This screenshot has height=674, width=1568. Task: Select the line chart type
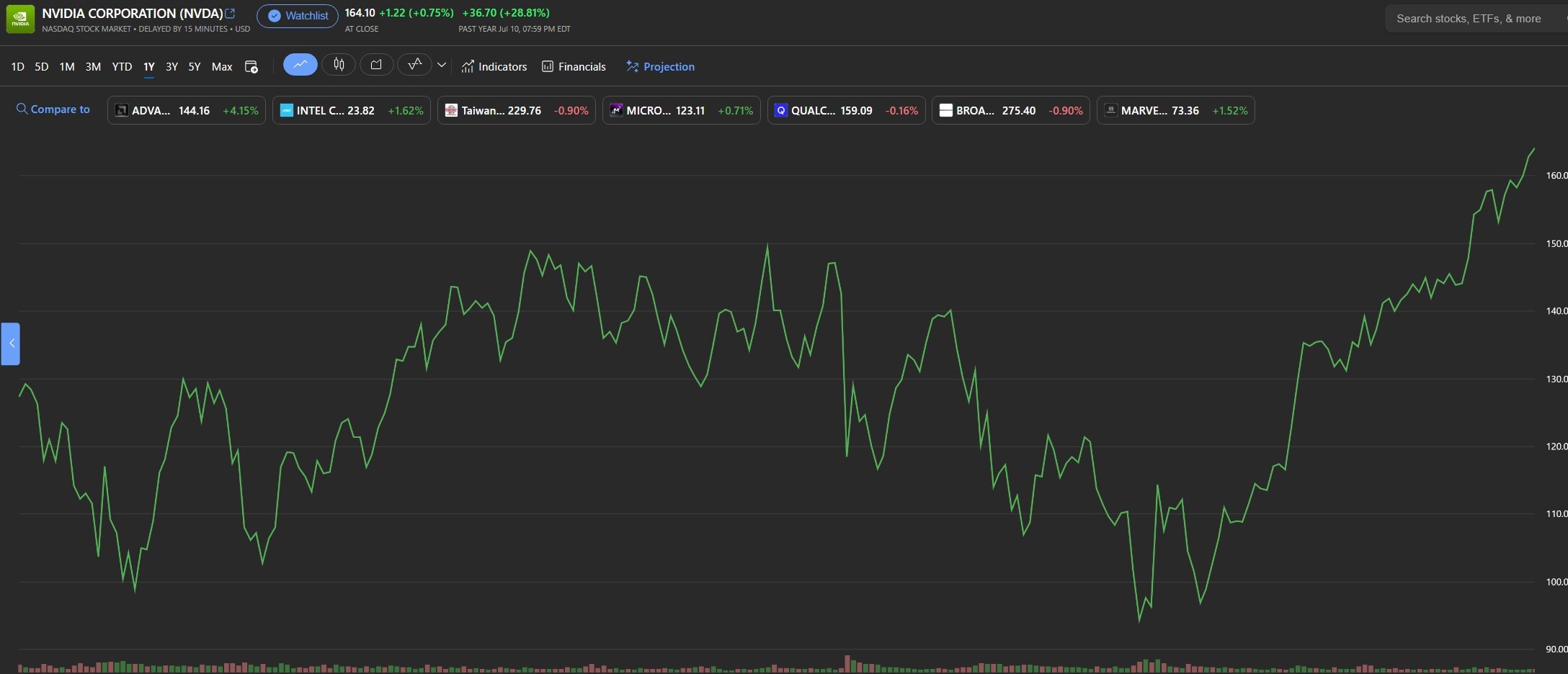click(300, 65)
